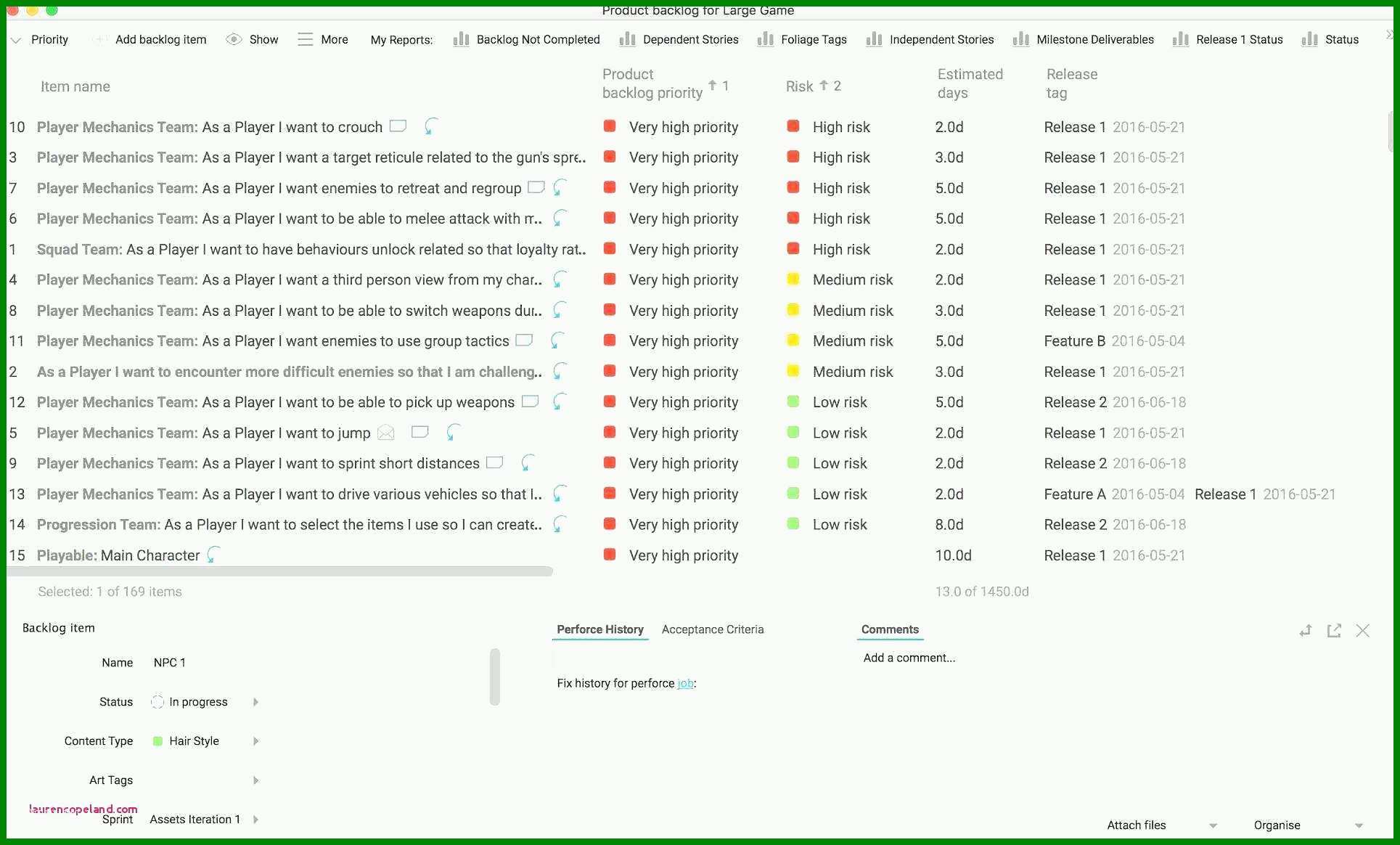This screenshot has height=845, width=1400.
Task: Click the Show toolbar label
Action: (263, 39)
